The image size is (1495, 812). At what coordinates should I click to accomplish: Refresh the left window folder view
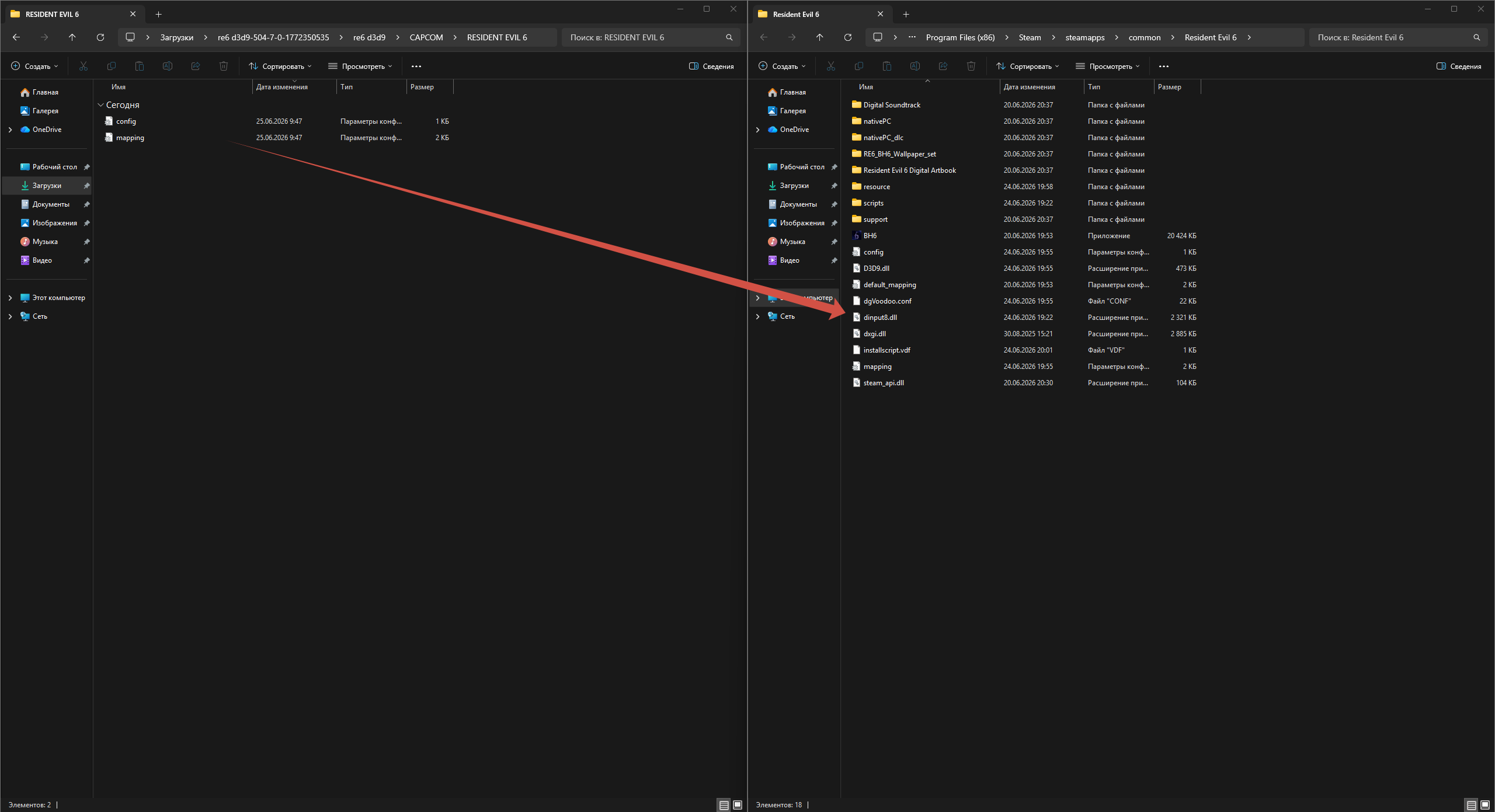coord(100,37)
